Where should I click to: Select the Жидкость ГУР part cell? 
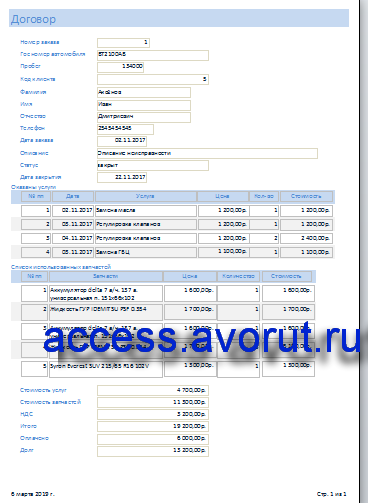[106, 312]
